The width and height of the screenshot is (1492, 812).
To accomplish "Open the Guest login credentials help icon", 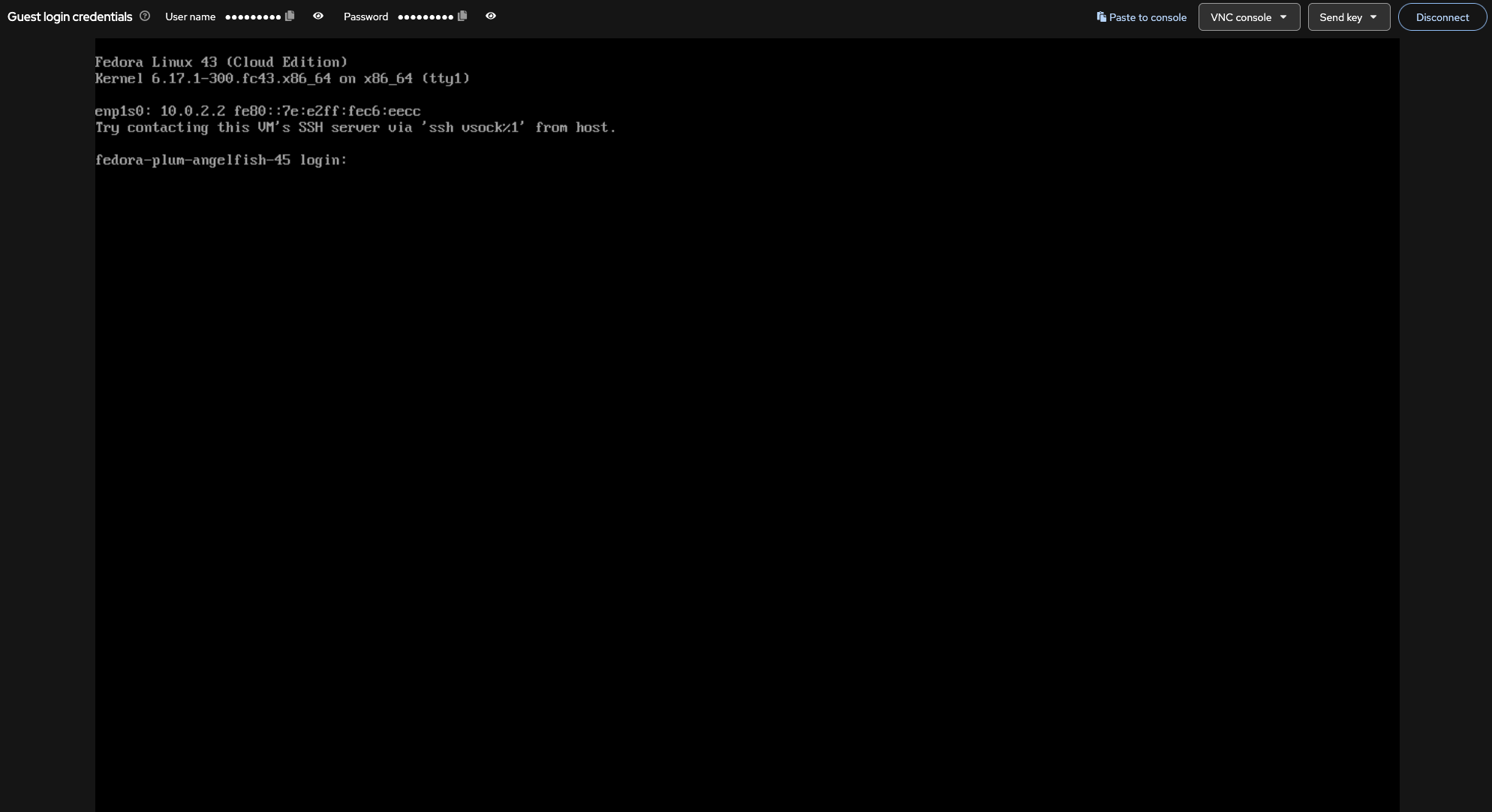I will [145, 16].
